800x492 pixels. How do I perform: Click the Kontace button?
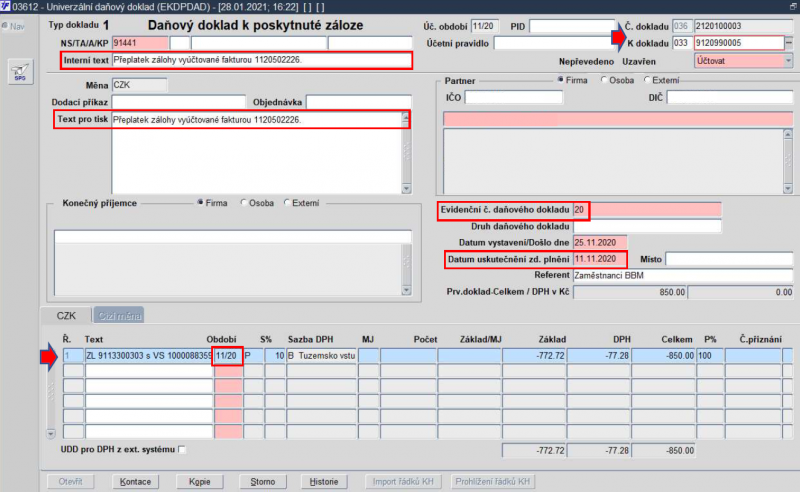click(135, 481)
